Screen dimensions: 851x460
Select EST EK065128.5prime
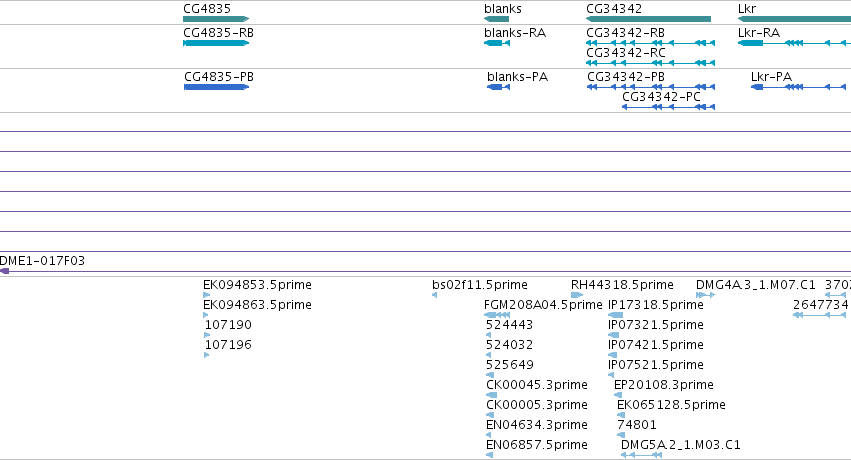tap(671, 405)
